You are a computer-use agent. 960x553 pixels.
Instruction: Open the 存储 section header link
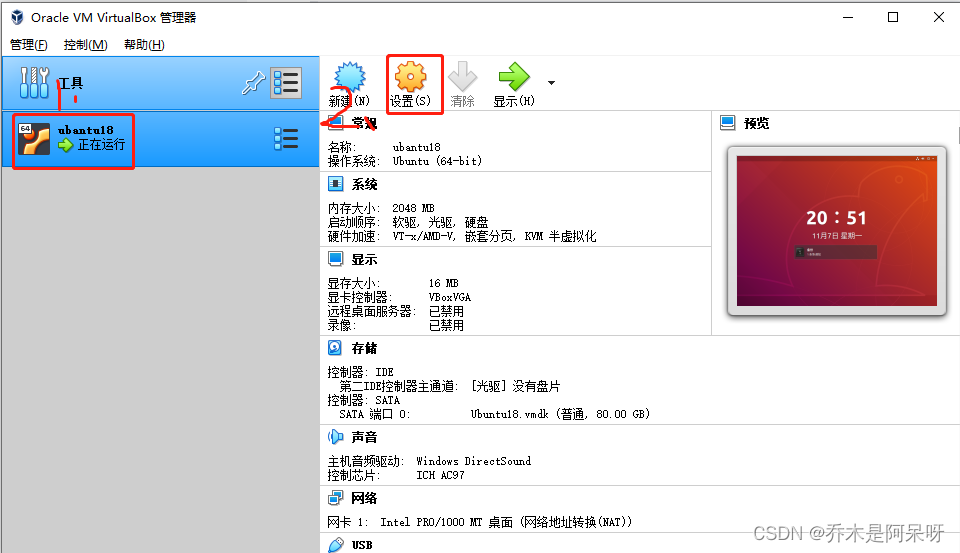(364, 348)
